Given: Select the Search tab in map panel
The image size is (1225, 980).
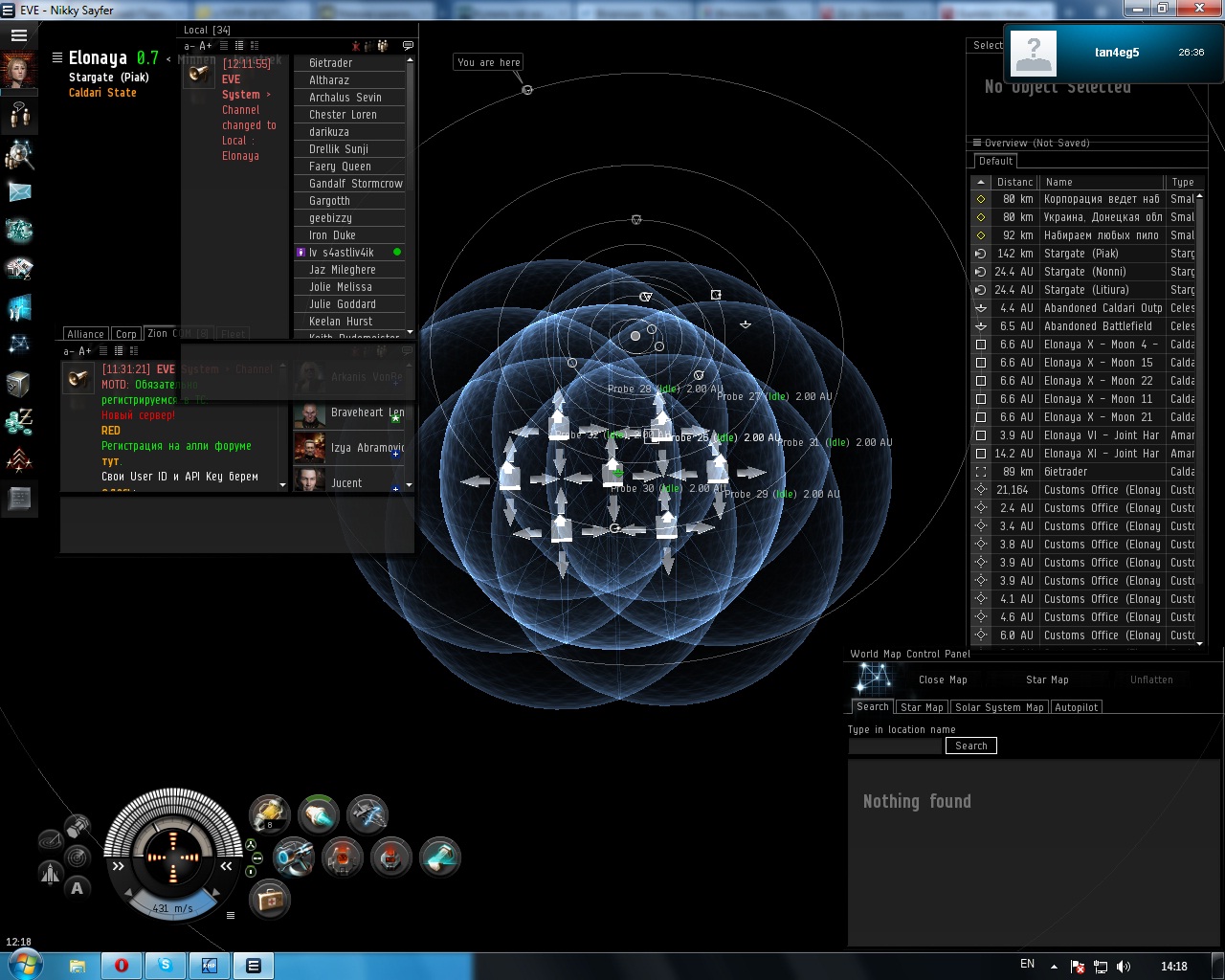Looking at the screenshot, I should tap(873, 706).
